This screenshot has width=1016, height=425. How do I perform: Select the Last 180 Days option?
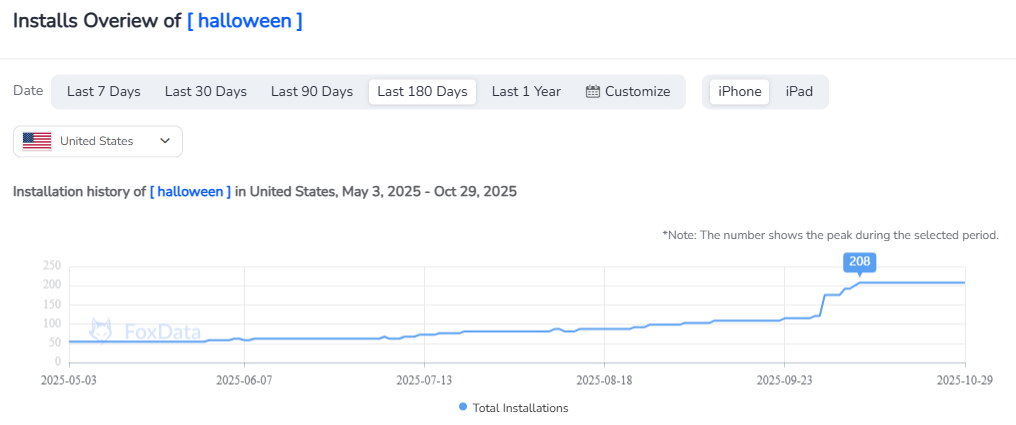click(422, 92)
